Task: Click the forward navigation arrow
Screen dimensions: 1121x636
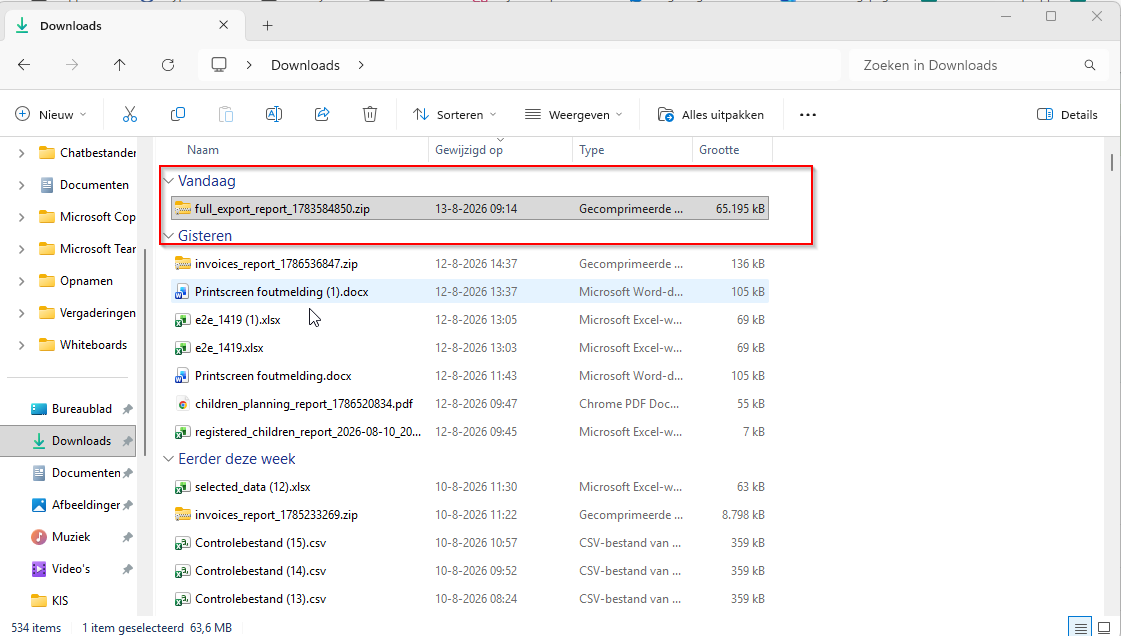Action: 71,65
